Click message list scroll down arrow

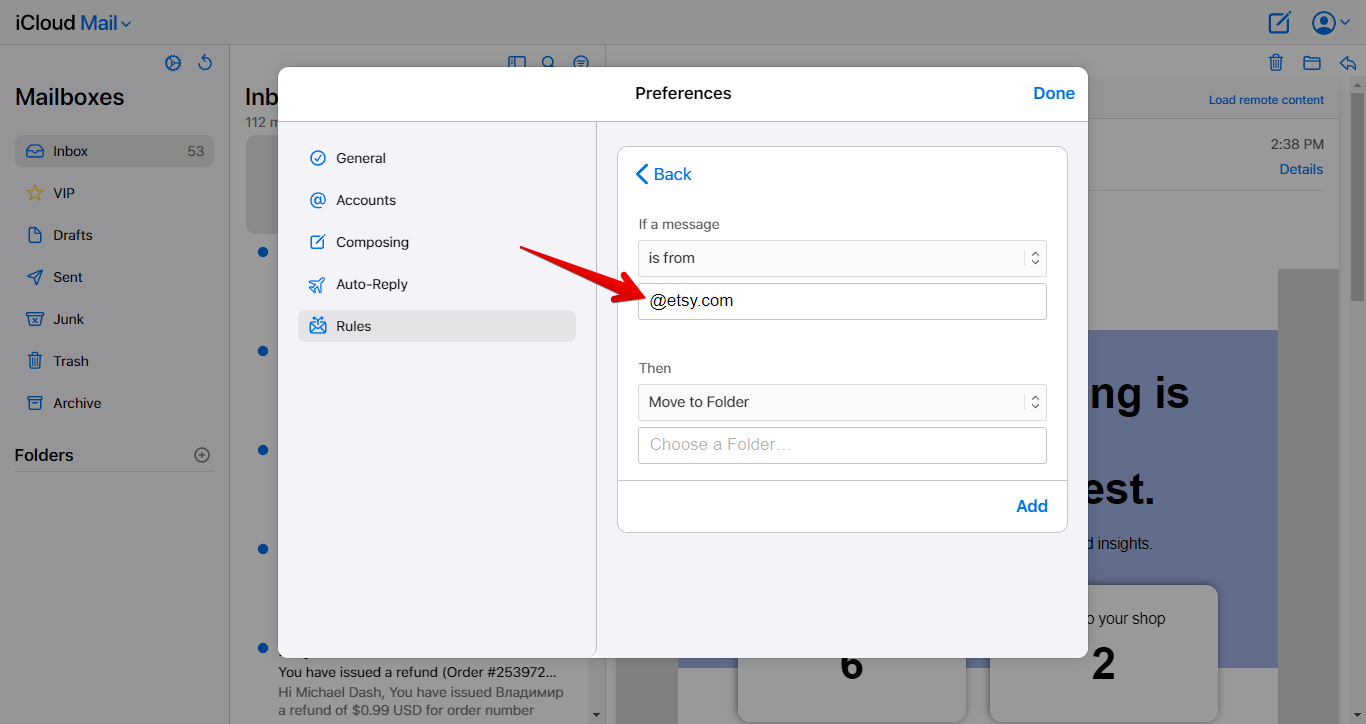(x=597, y=714)
